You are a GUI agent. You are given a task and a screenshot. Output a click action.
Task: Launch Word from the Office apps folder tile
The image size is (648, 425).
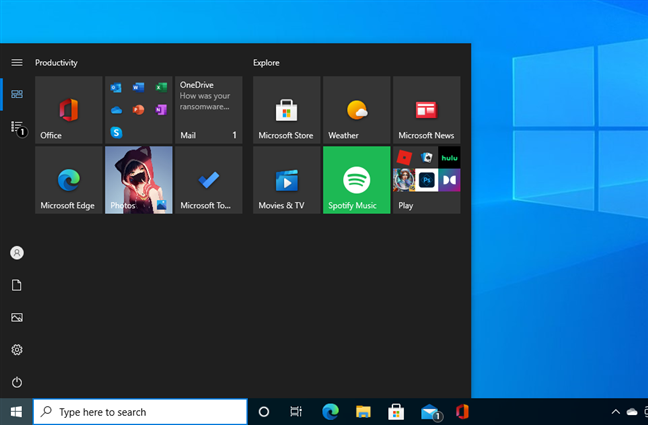click(x=138, y=87)
